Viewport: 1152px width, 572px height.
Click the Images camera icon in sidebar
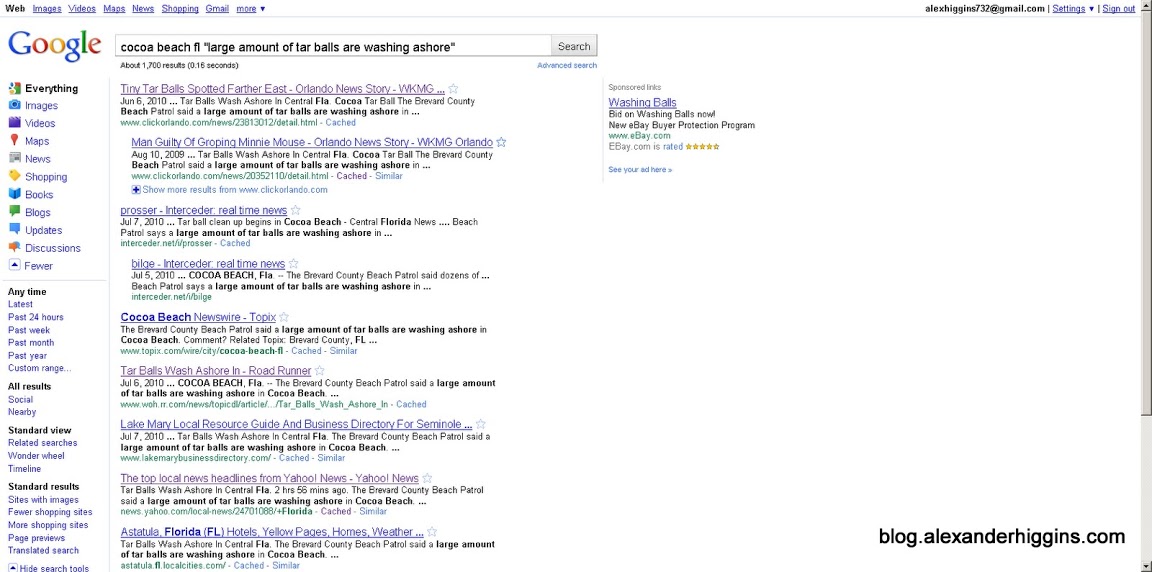click(14, 105)
